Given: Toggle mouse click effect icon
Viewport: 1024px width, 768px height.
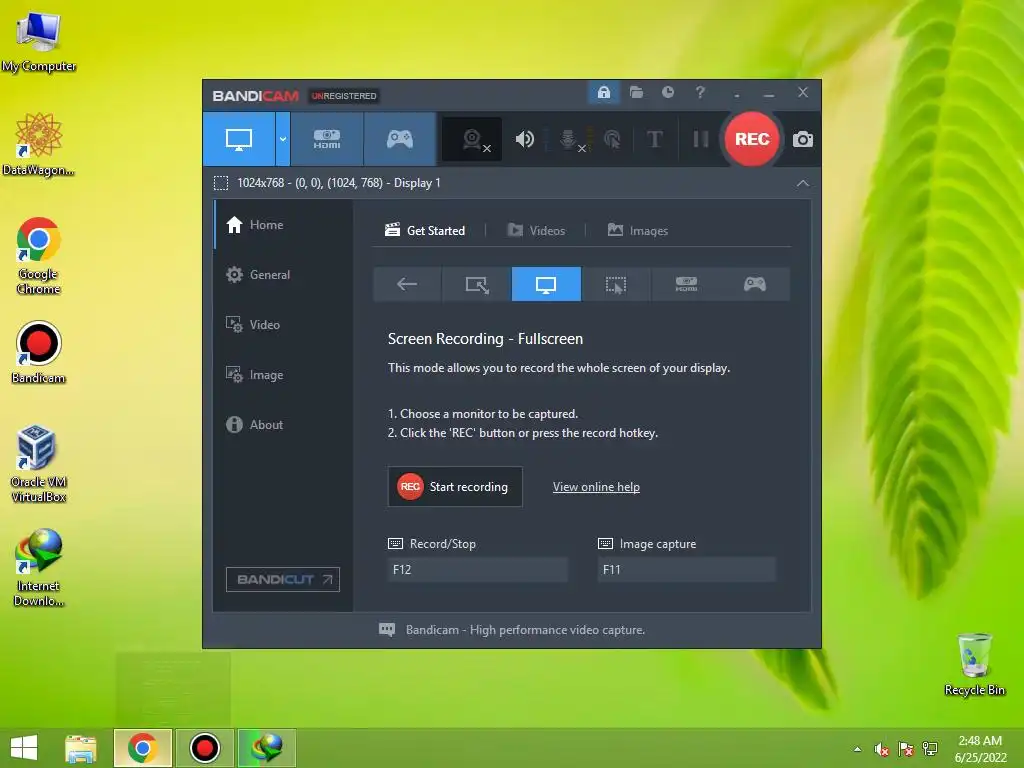Looking at the screenshot, I should click(x=612, y=139).
